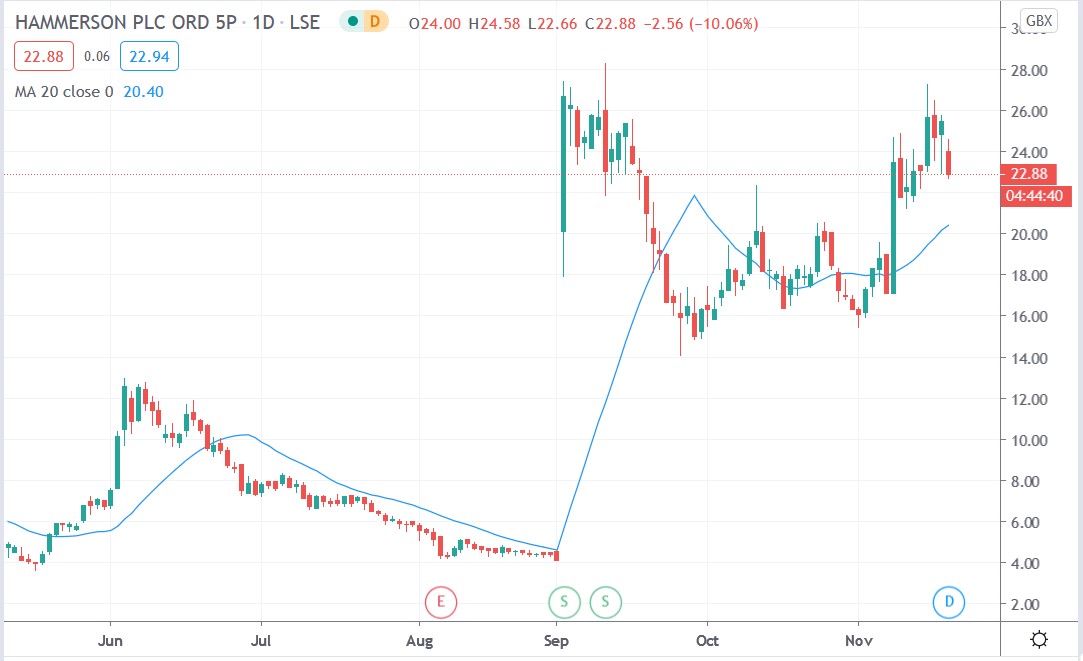Click the LSE exchange label
This screenshot has width=1083, height=661.
click(x=305, y=22)
